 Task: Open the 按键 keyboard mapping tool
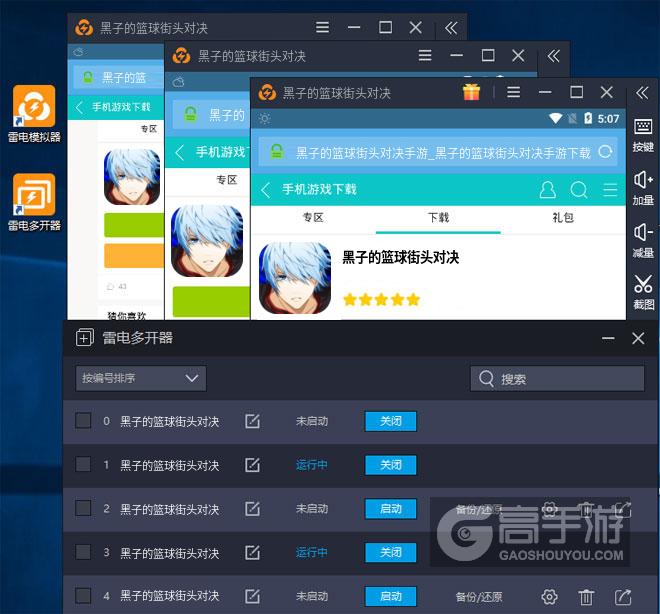pyautogui.click(x=643, y=135)
